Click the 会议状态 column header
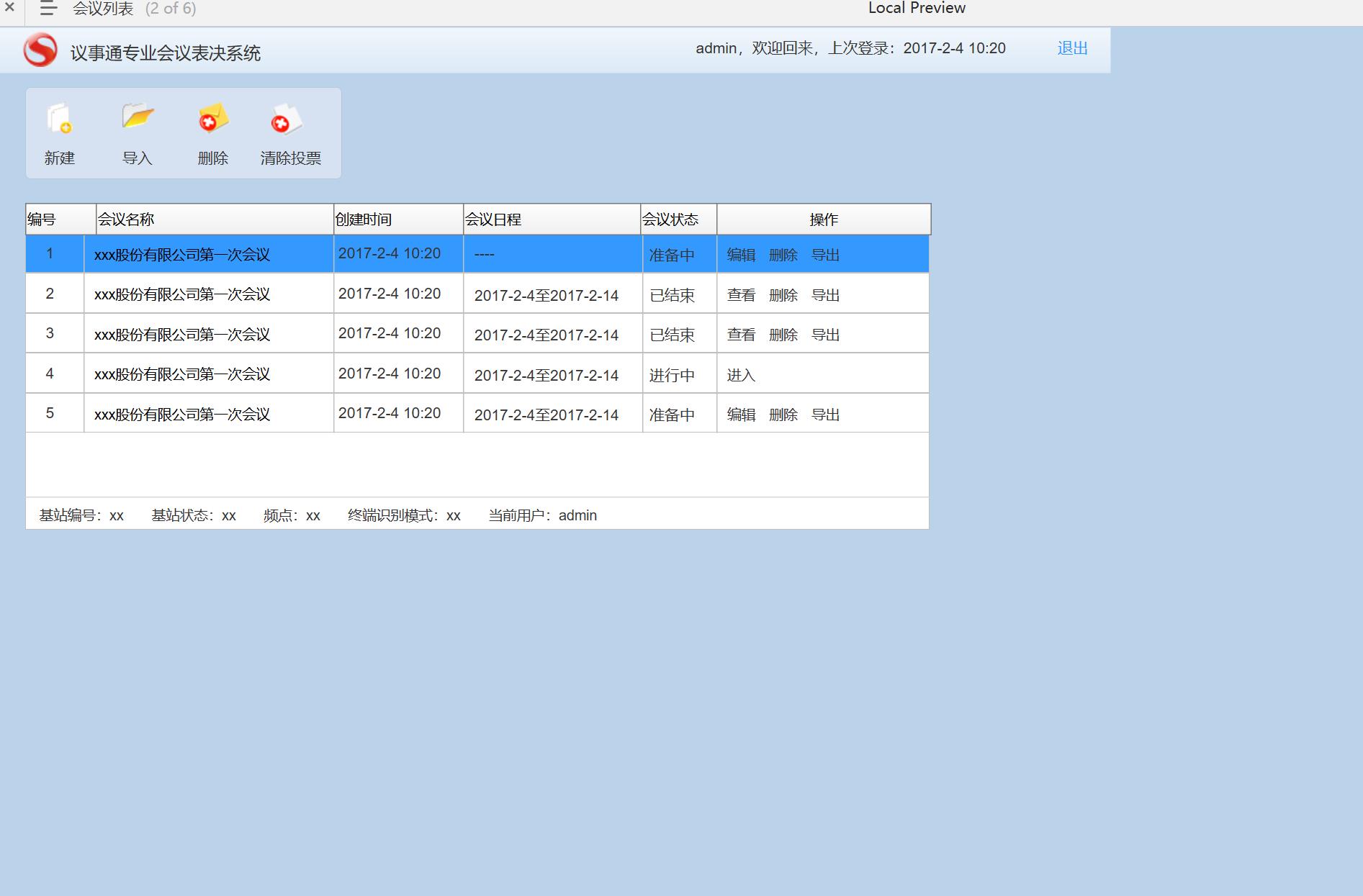Viewport: 1363px width, 896px height. (x=679, y=220)
